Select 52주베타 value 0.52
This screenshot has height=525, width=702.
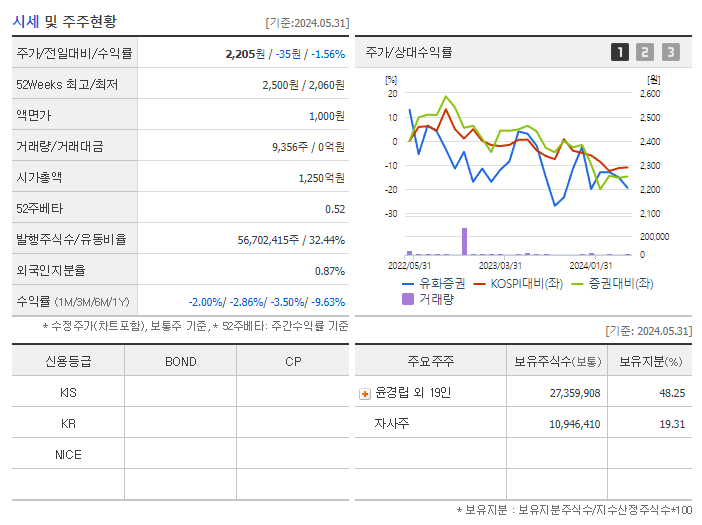(x=335, y=209)
